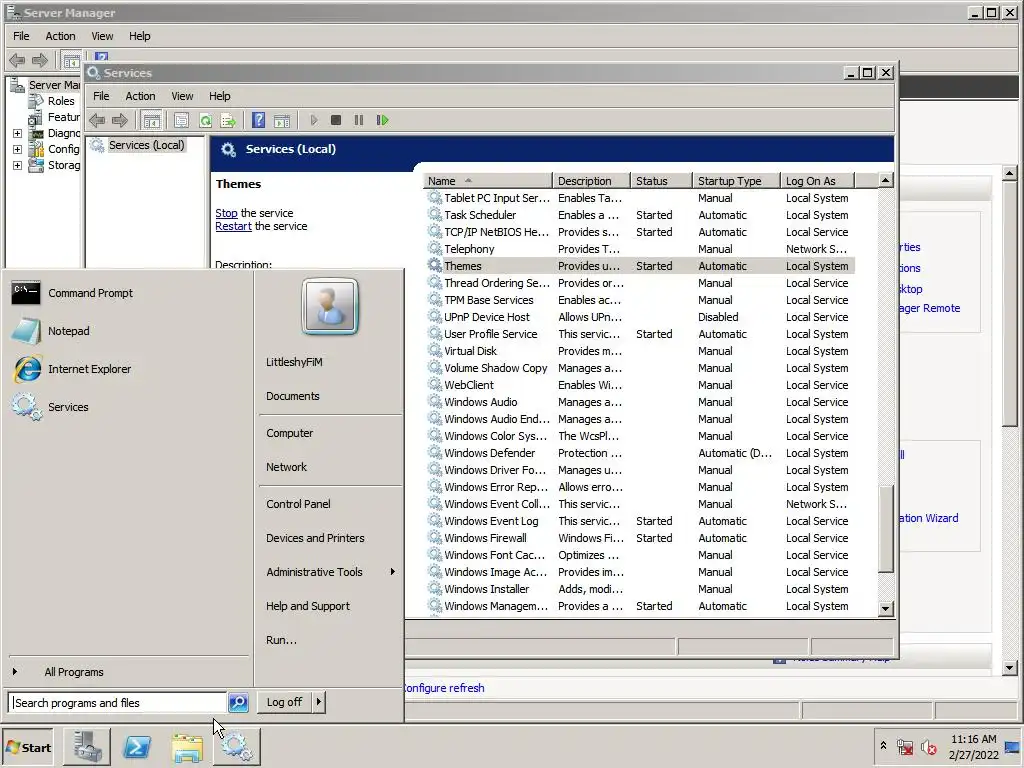
Task: Sort services by Status column header
Action: (661, 181)
